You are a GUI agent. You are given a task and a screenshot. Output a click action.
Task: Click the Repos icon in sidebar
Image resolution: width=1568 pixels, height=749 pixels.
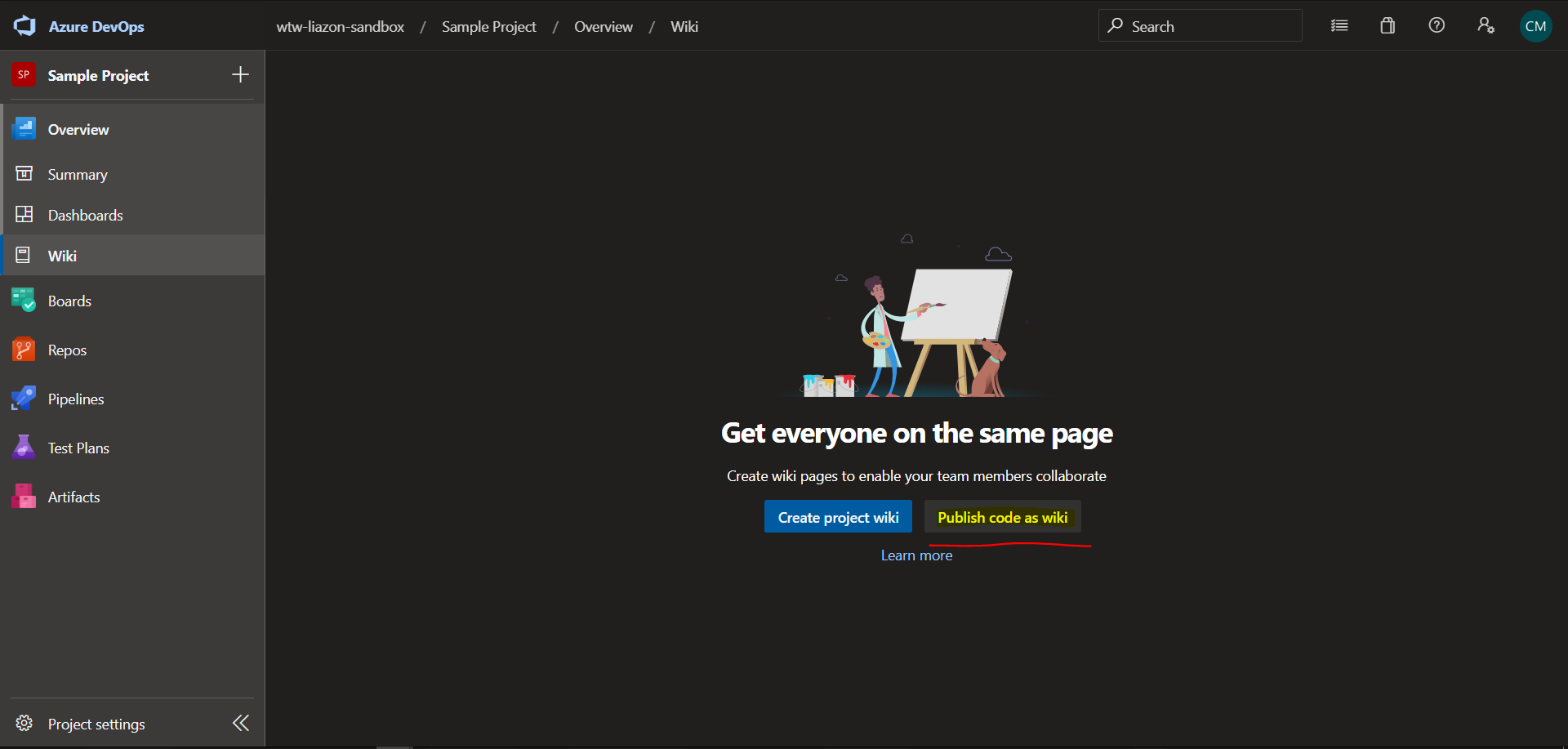[x=24, y=350]
